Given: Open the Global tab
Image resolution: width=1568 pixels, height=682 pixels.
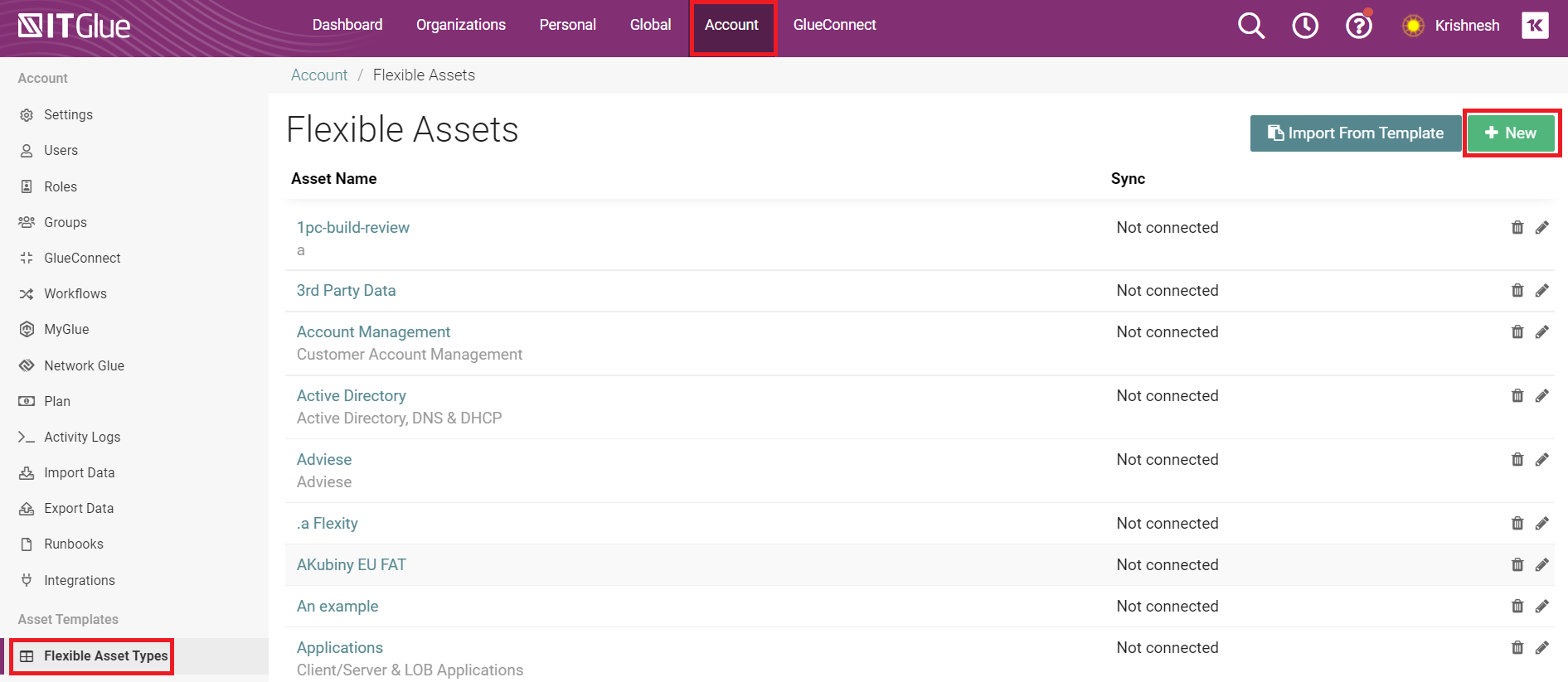Looking at the screenshot, I should click(651, 25).
